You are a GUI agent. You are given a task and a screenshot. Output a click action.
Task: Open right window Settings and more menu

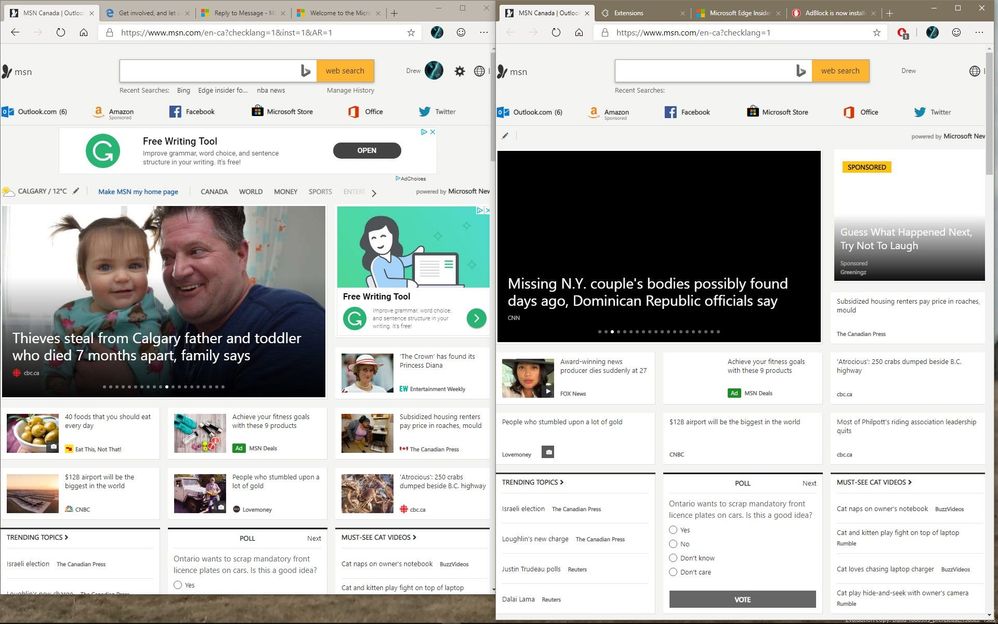pyautogui.click(x=979, y=32)
